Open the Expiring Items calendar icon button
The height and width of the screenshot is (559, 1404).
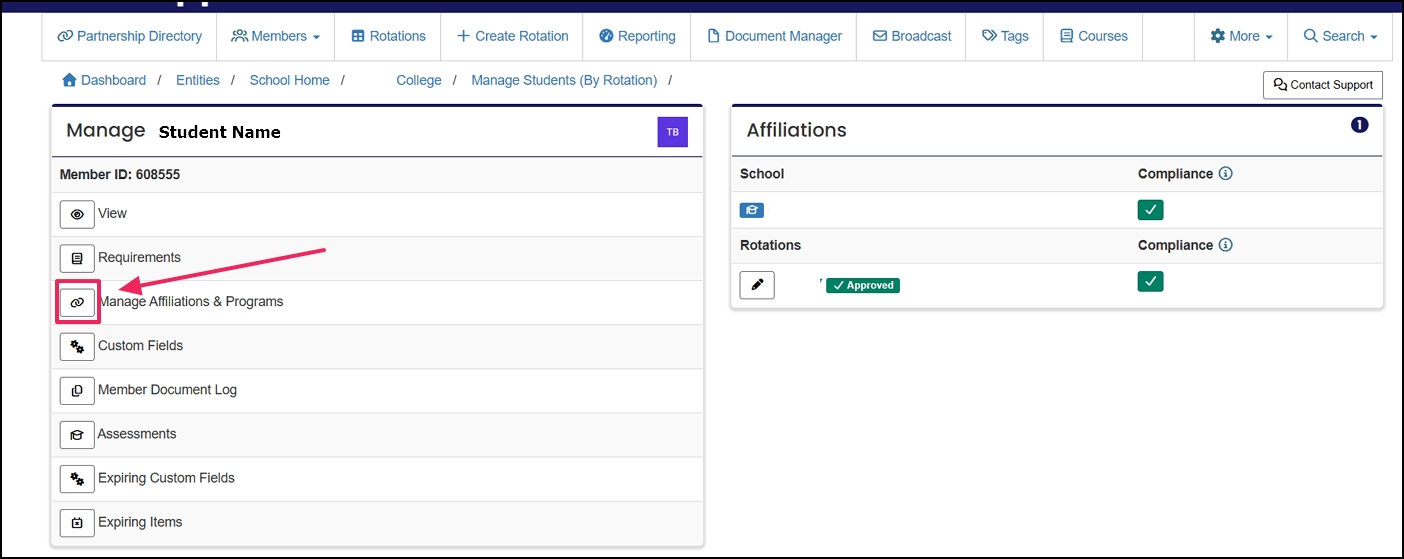(x=77, y=522)
